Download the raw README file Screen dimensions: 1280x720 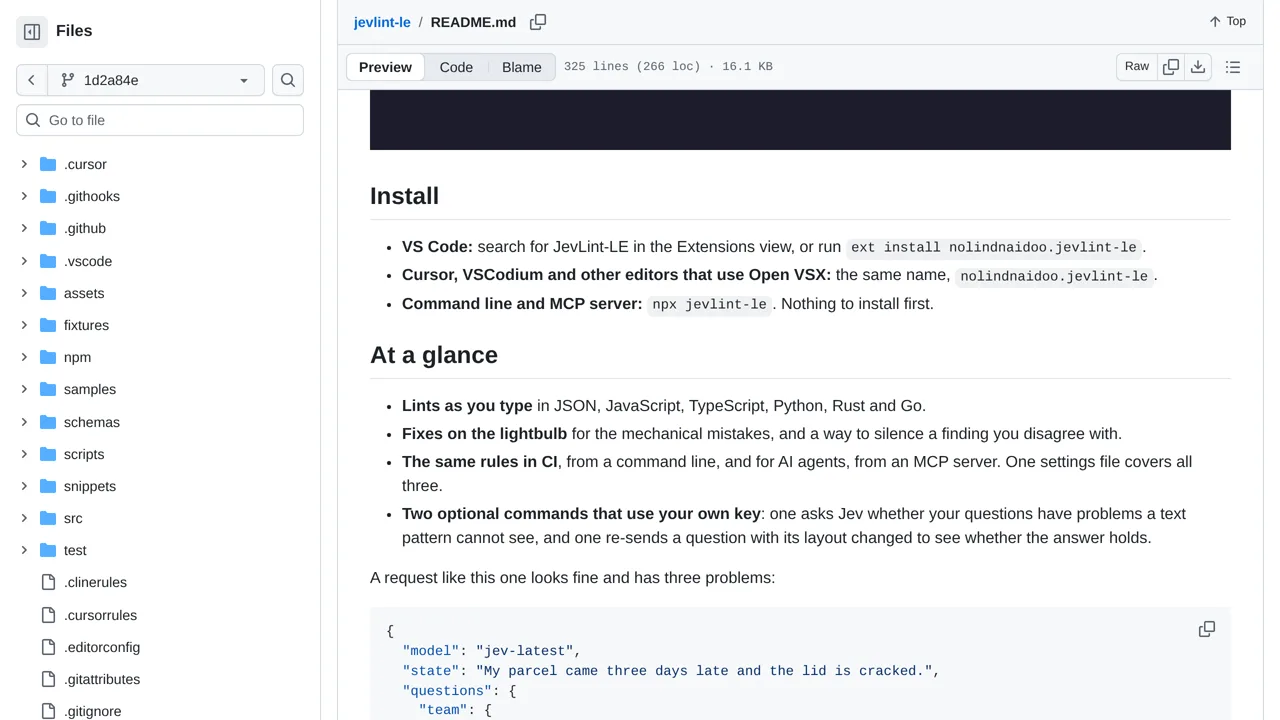pyautogui.click(x=1198, y=67)
